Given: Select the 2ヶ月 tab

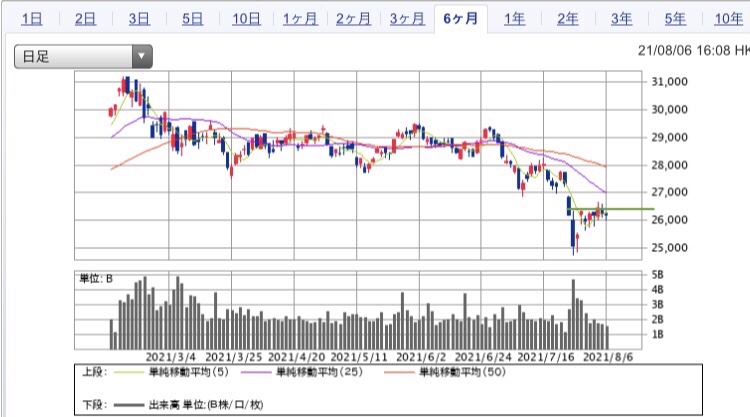Looking at the screenshot, I should (355, 19).
